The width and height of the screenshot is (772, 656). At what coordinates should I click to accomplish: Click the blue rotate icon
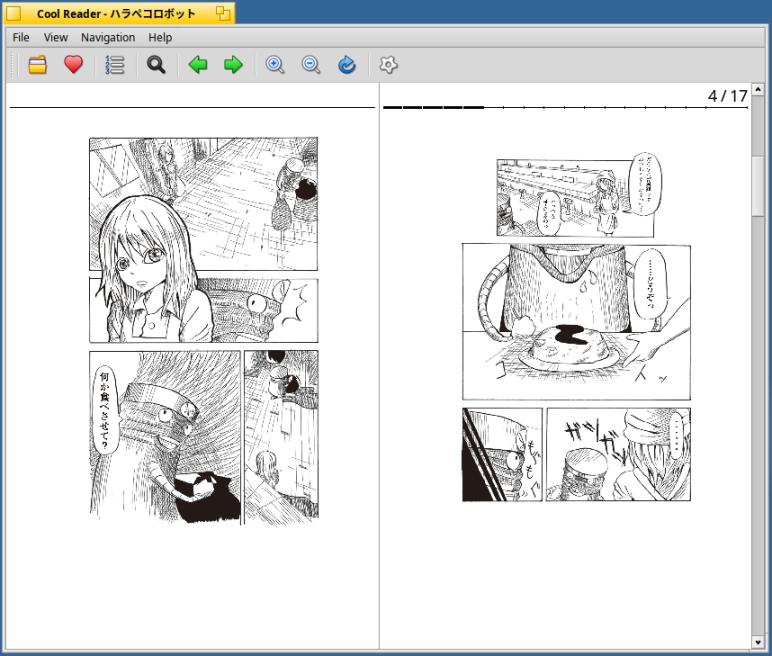click(347, 65)
